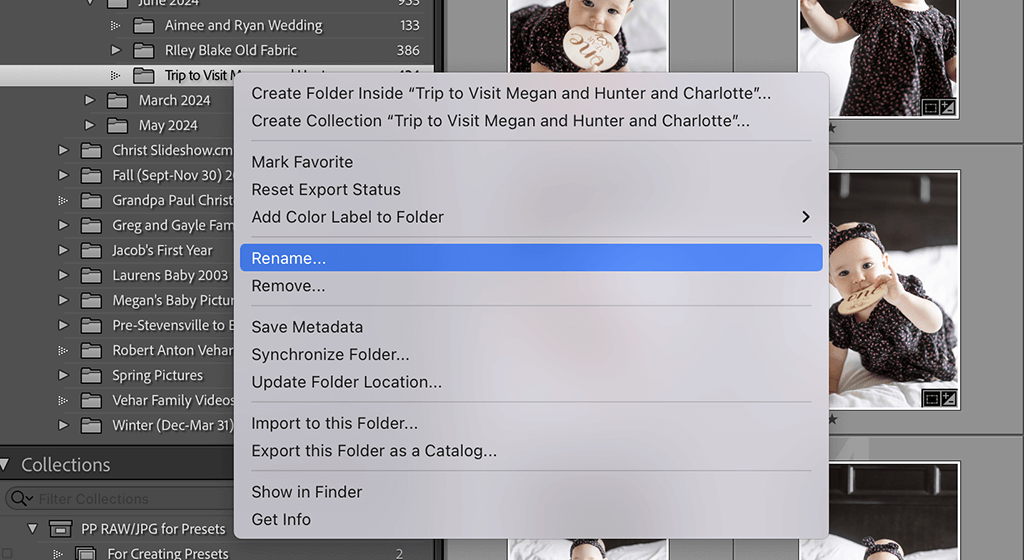Select the top-right baby dress photo thumbnail
The width and height of the screenshot is (1024, 560).
point(879,59)
